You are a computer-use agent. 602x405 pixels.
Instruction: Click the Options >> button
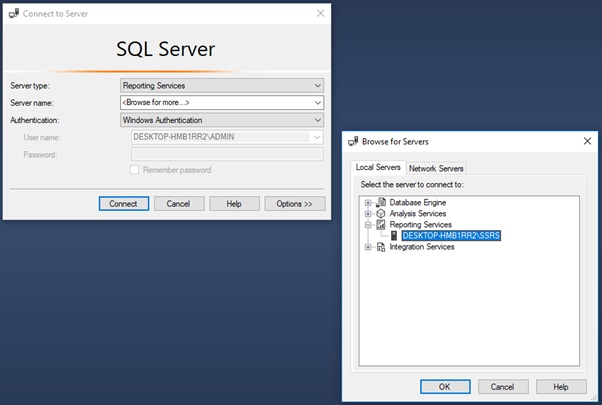coord(295,204)
